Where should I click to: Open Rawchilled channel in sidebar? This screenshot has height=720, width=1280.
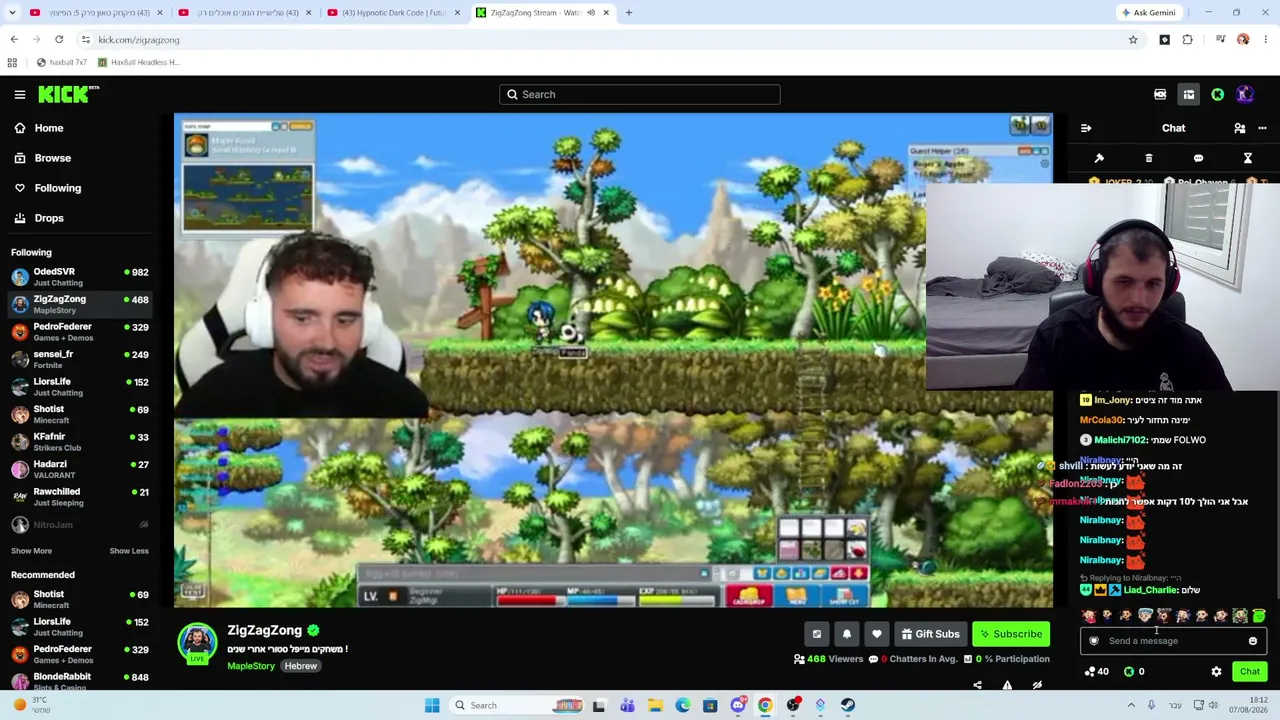pyautogui.click(x=80, y=497)
